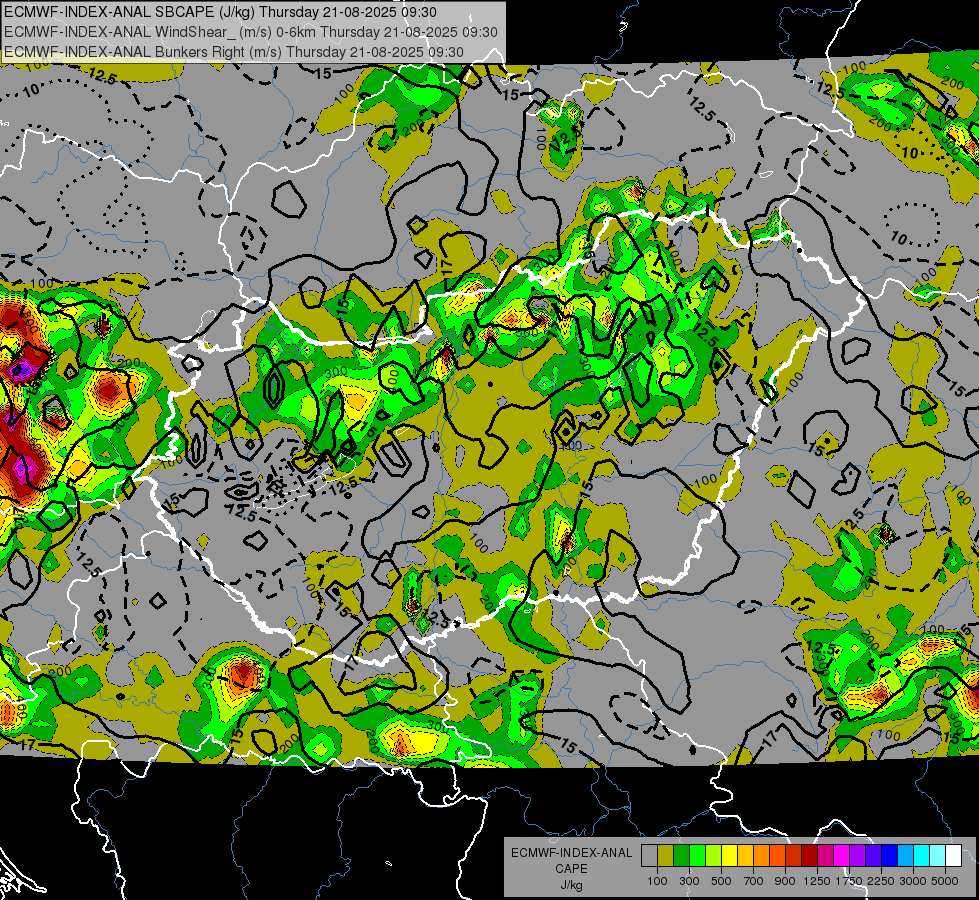The image size is (979, 900).
Task: Click the ECMWF-INDEX-ANAL legend title
Action: 571,853
